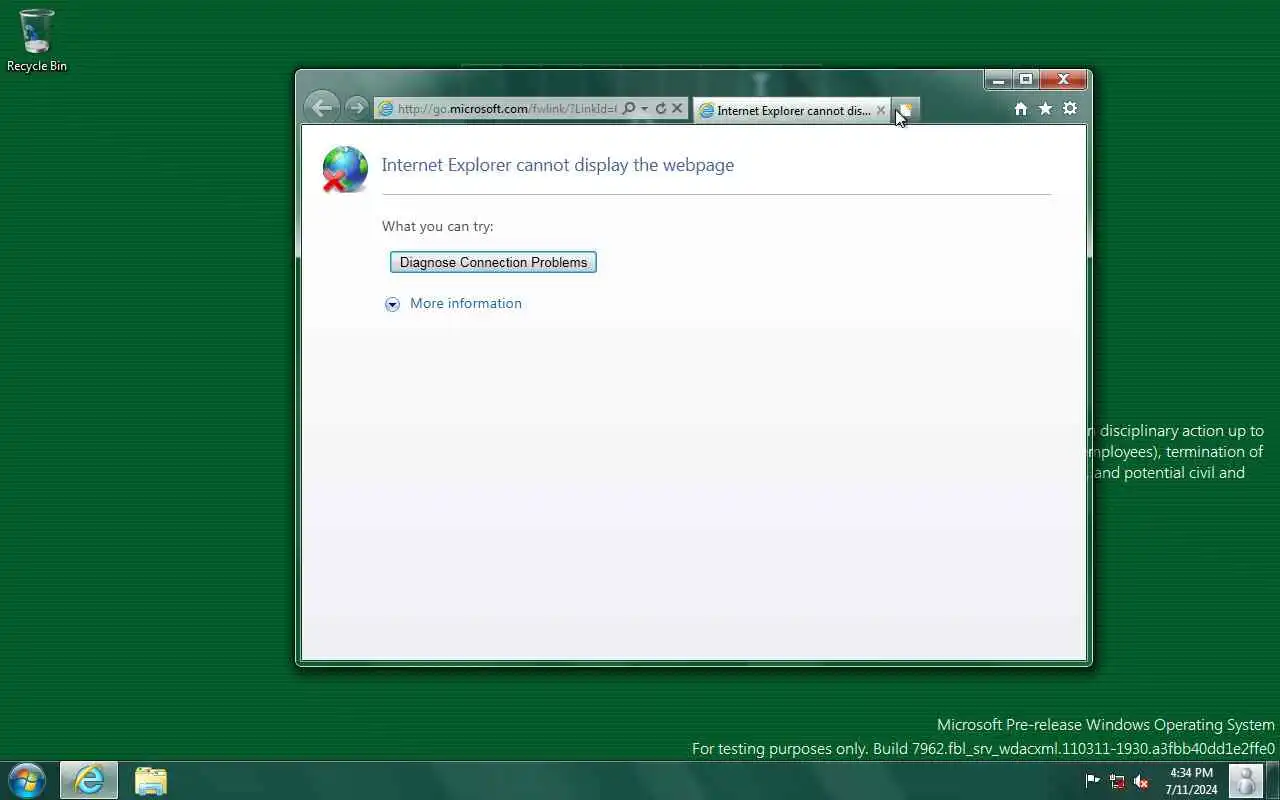
Task: Click 'Internet Explorer cannot display the webpage' heading
Action: coord(558,165)
